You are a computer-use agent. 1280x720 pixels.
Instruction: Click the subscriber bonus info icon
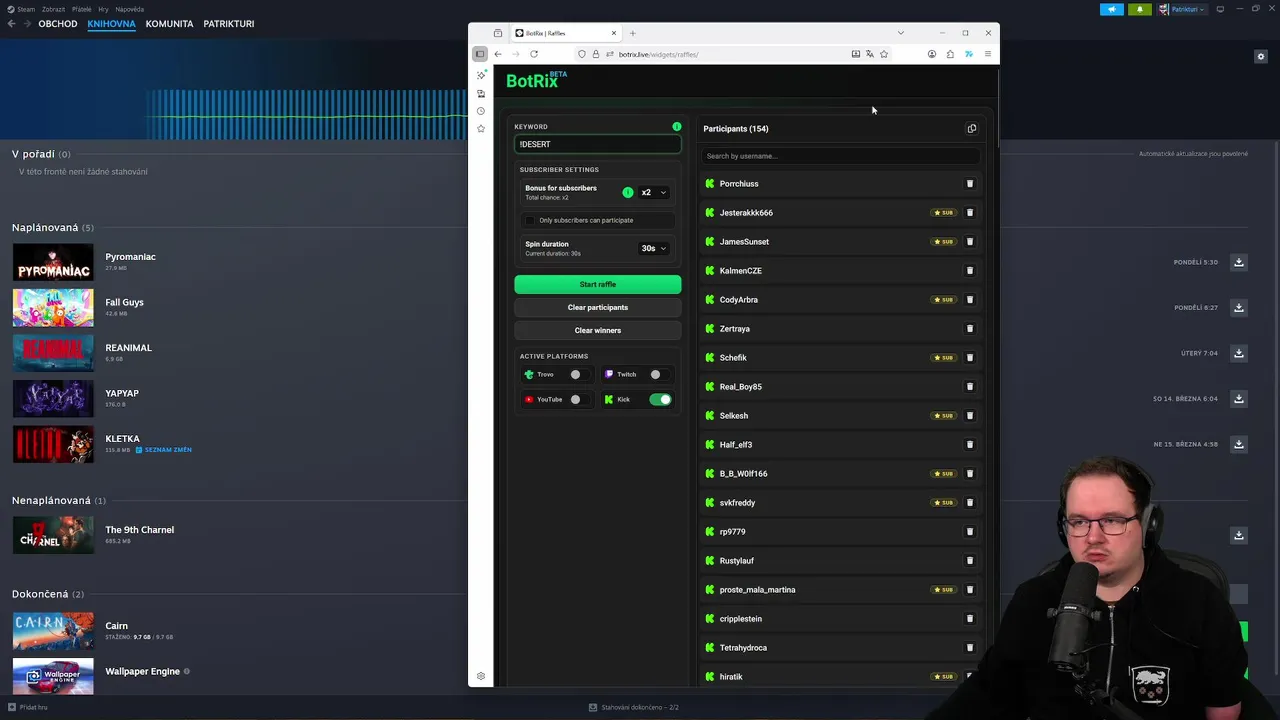pos(628,192)
